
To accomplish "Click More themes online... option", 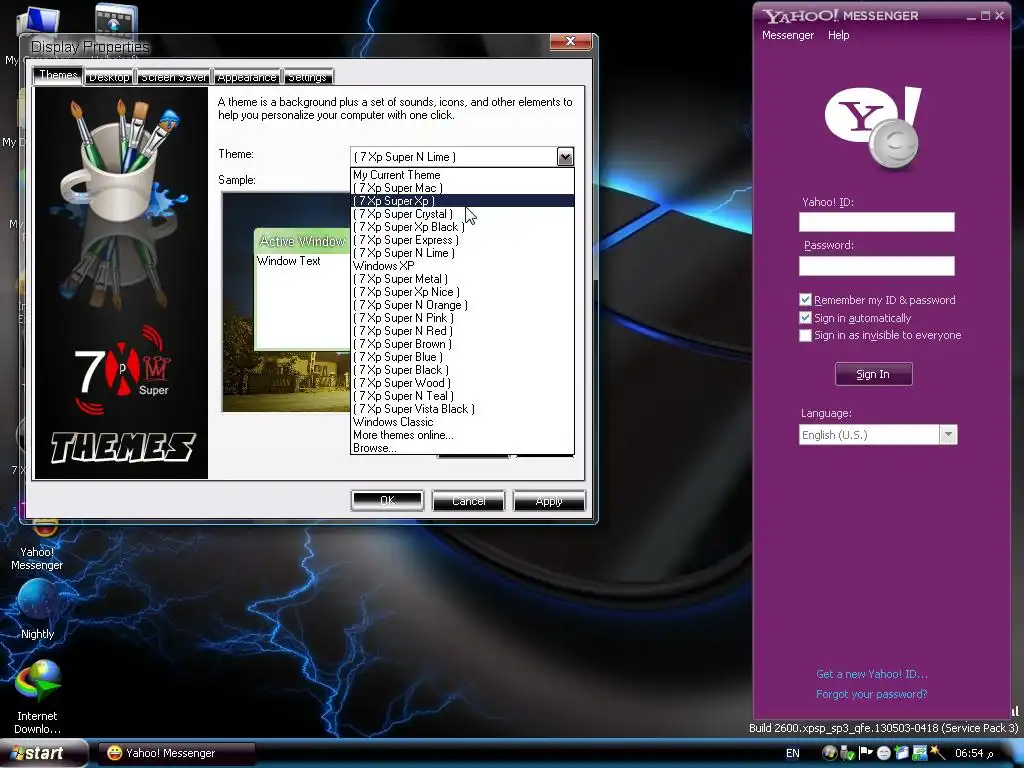I will (462, 435).
